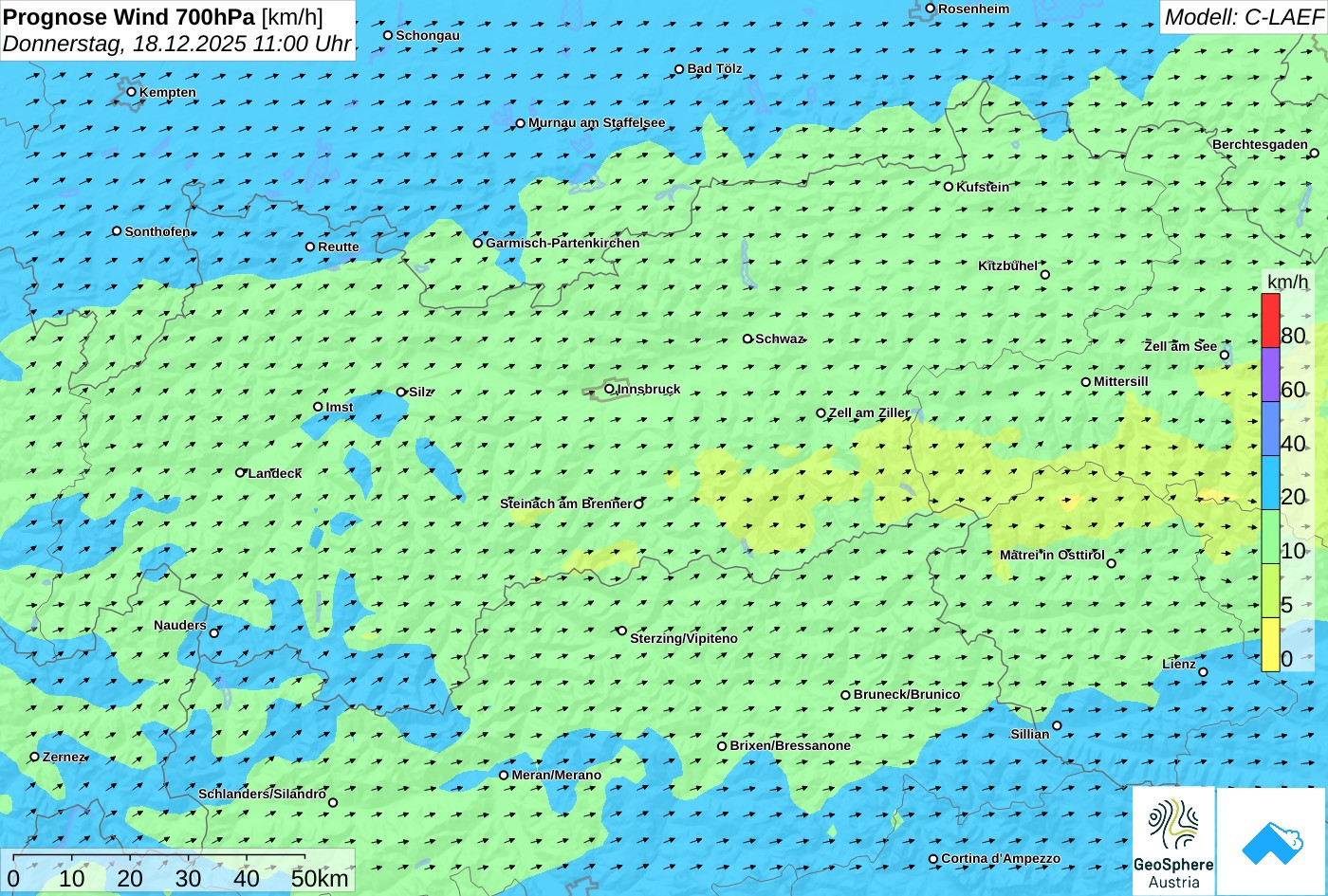Click the "Modell: C-LAEF" label
The image size is (1328, 896).
click(1243, 16)
